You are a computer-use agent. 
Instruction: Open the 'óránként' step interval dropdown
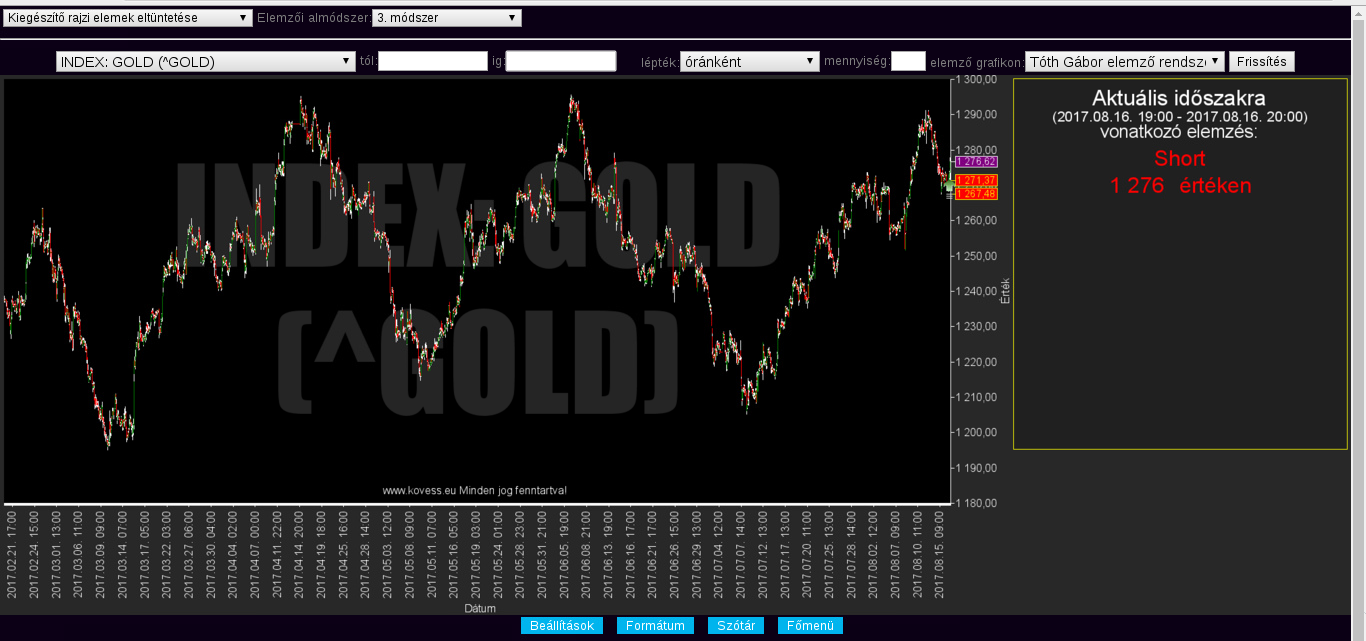tap(749, 62)
